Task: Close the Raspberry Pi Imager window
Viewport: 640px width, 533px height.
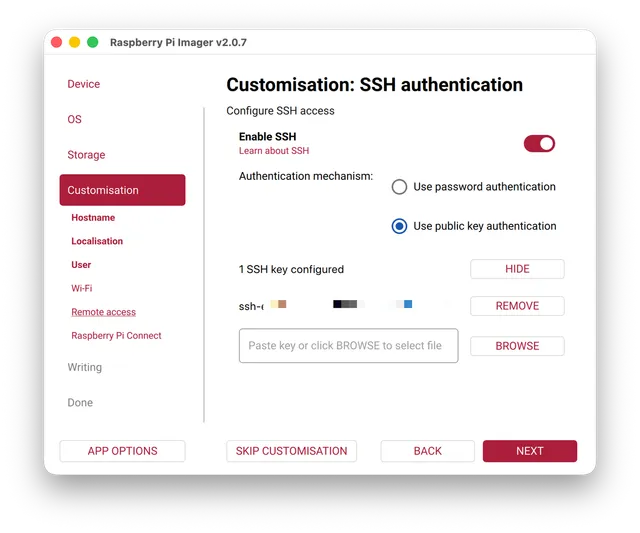Action: pyautogui.click(x=56, y=42)
